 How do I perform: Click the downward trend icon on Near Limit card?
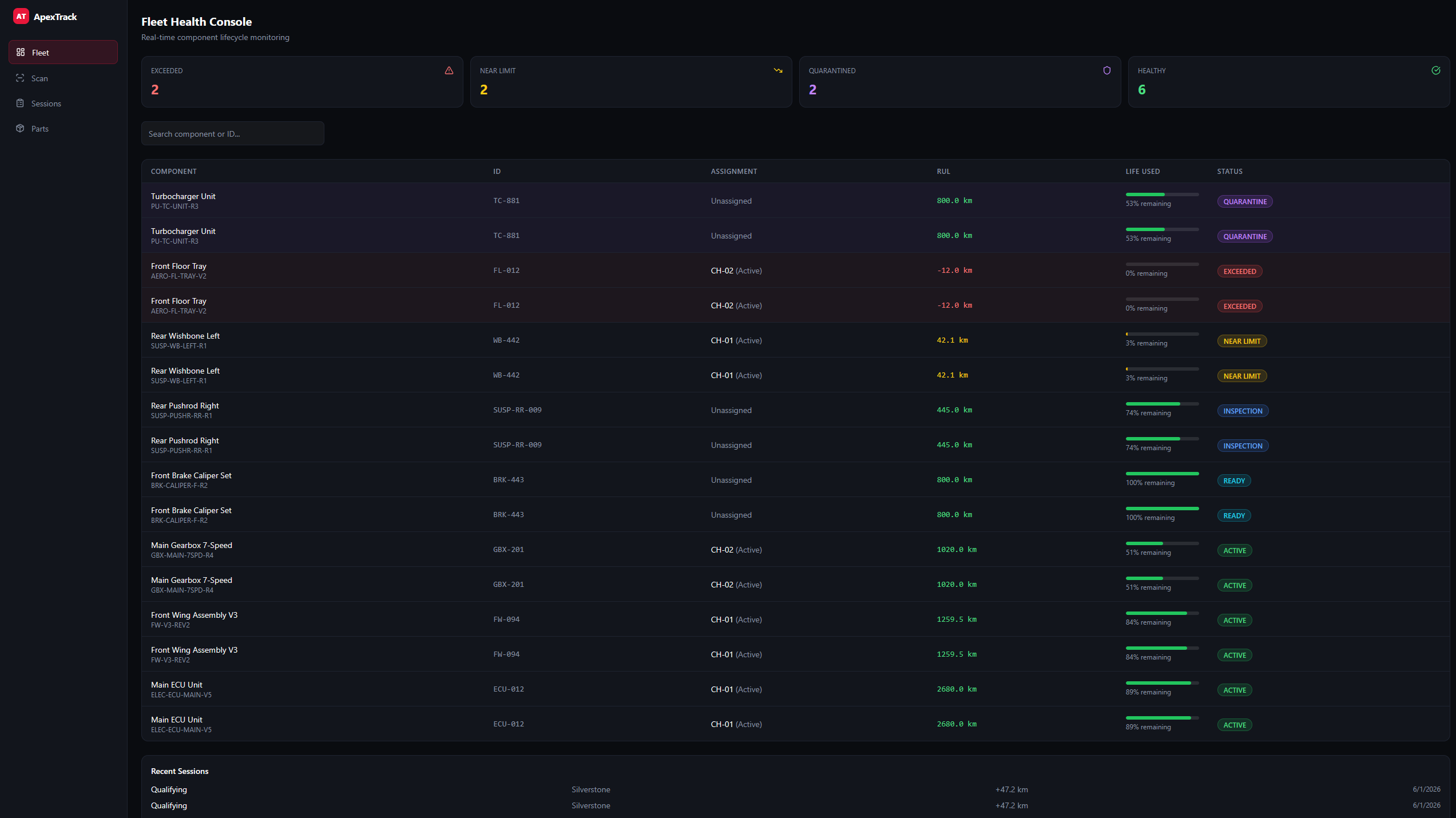pyautogui.click(x=778, y=70)
